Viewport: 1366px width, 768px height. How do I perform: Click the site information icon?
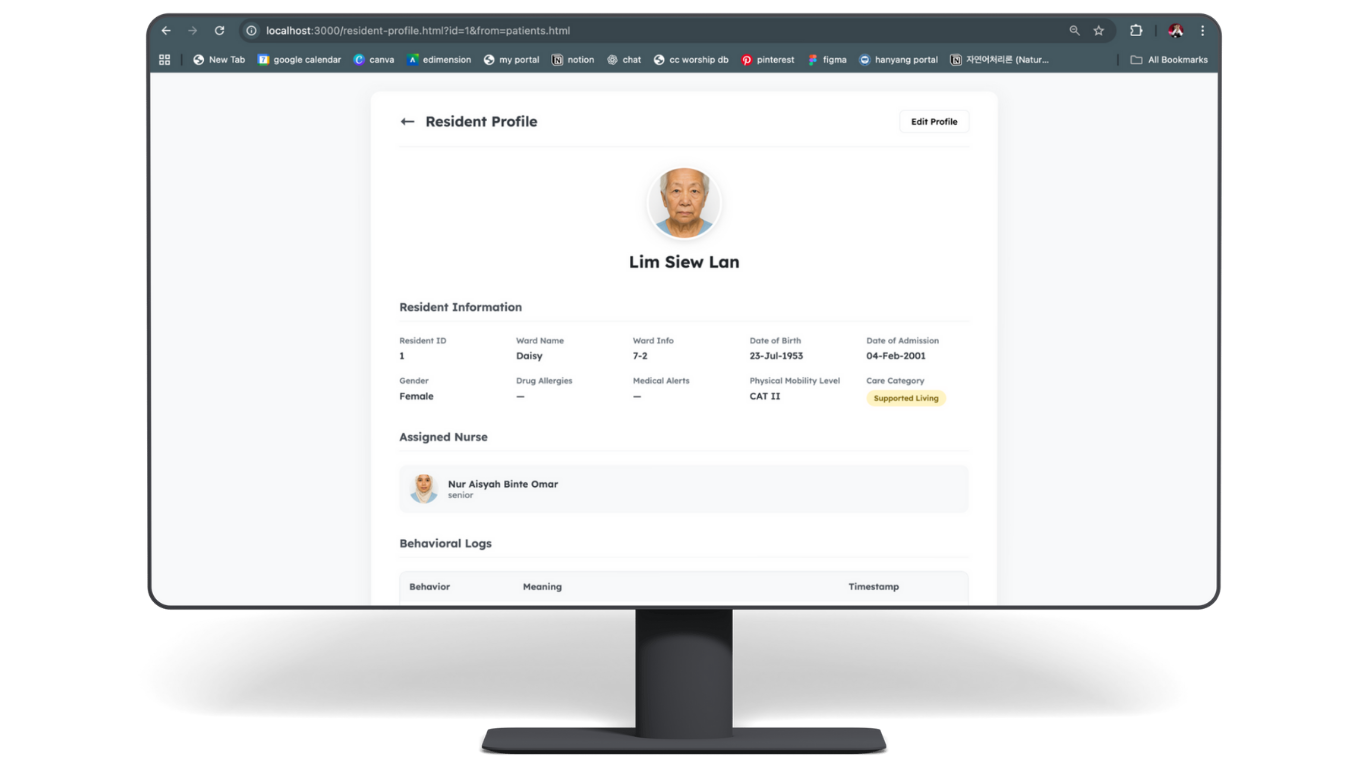click(x=252, y=31)
